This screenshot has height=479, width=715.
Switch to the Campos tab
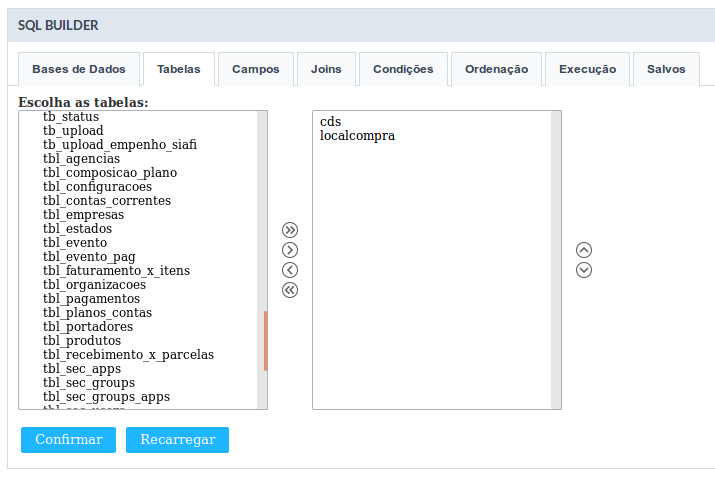coord(255,69)
